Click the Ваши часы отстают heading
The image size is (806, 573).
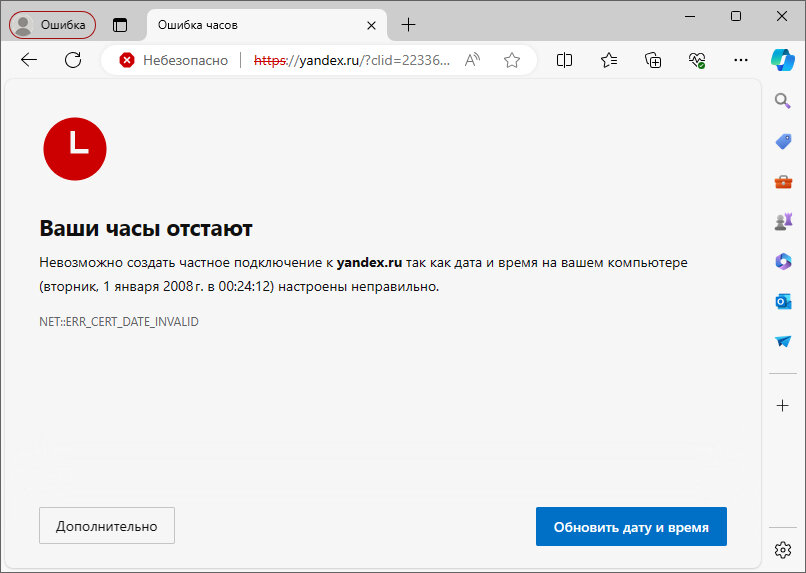[146, 228]
